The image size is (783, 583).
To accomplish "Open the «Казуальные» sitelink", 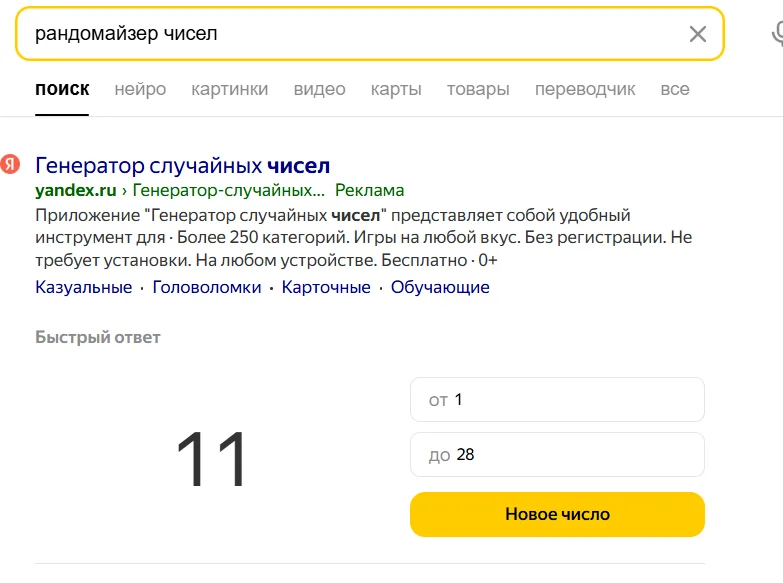I will tap(83, 287).
